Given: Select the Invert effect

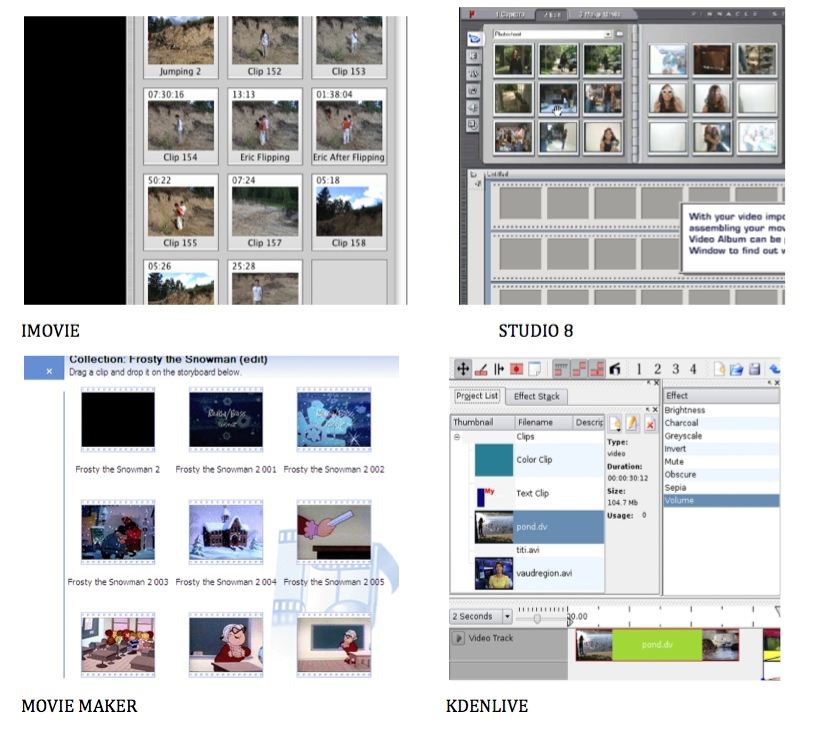Looking at the screenshot, I should pyautogui.click(x=721, y=449).
